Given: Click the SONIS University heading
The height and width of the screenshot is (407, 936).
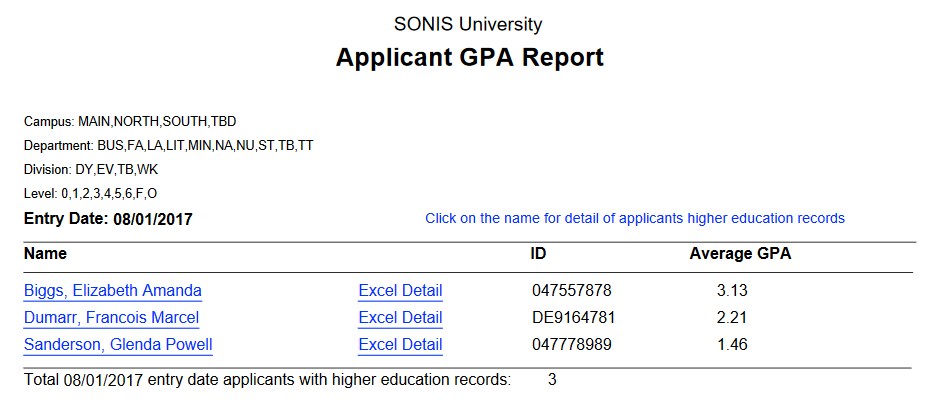Looking at the screenshot, I should tap(469, 24).
